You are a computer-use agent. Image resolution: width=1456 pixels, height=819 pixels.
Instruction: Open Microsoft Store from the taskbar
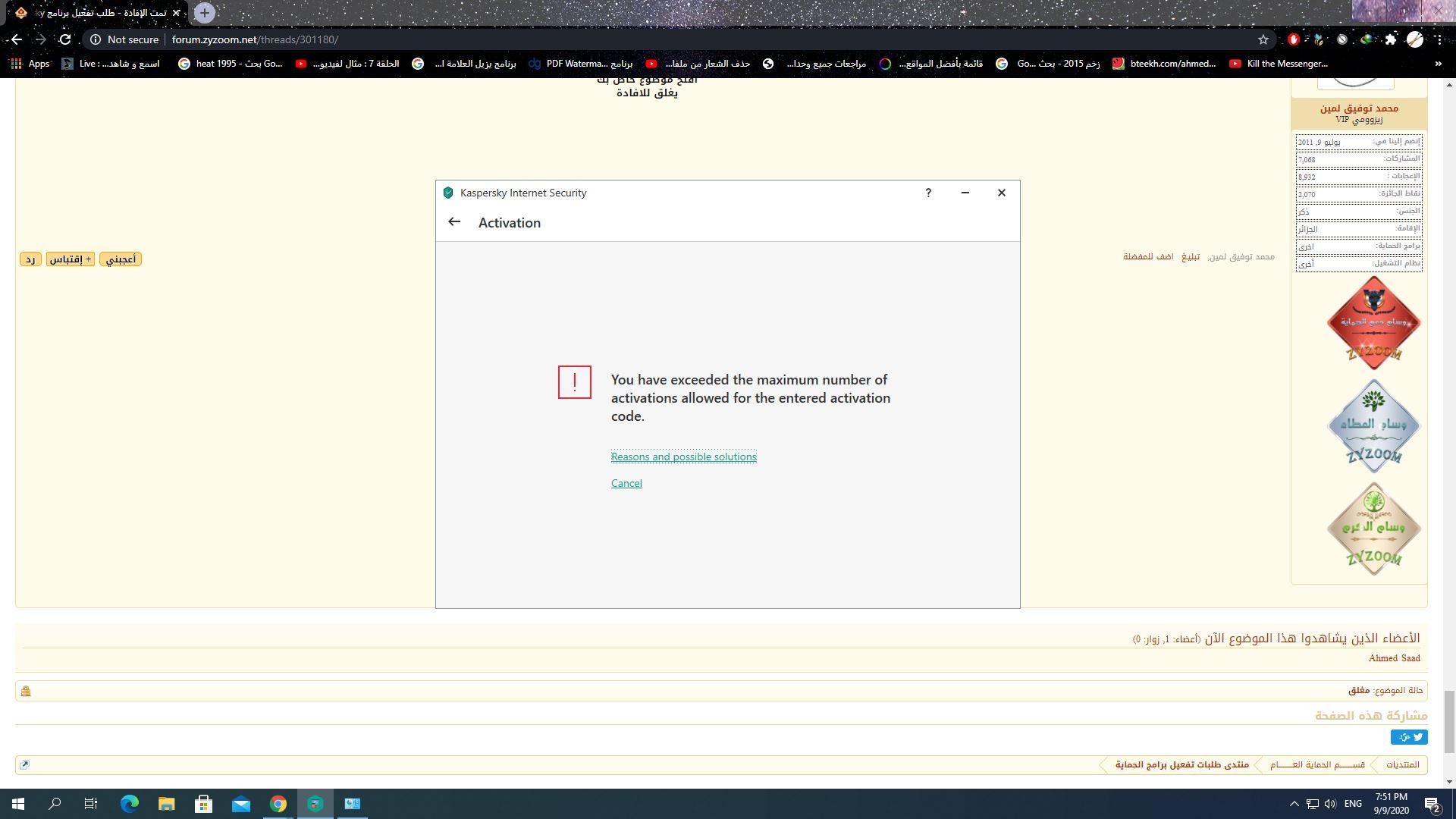point(204,804)
